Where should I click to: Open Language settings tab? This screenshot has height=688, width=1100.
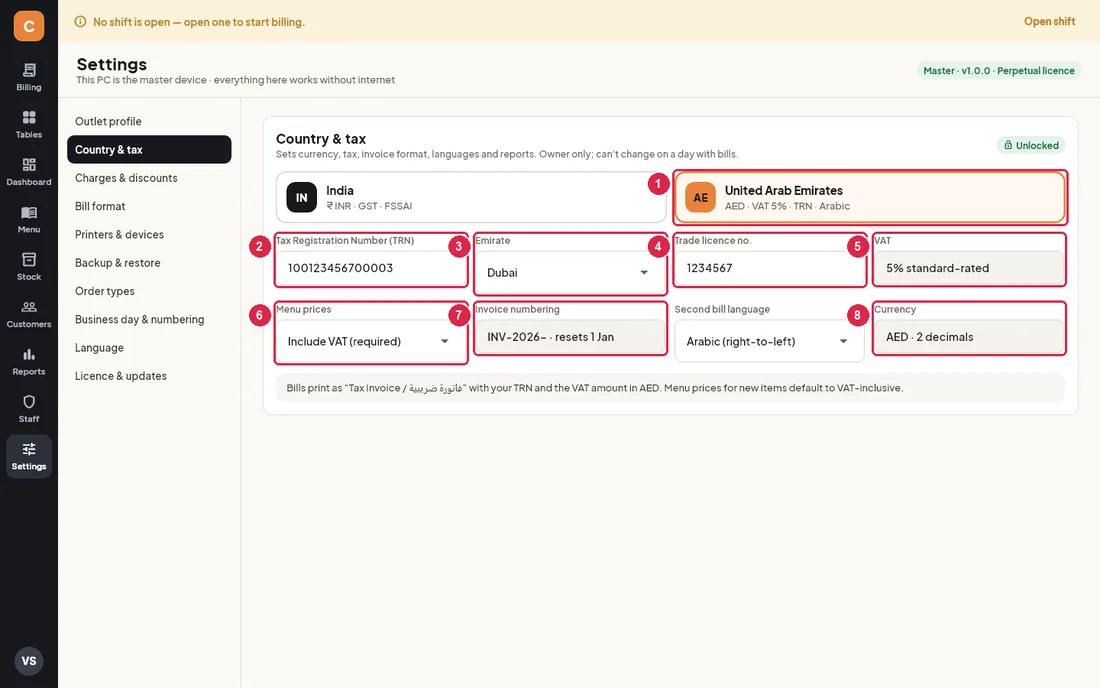tap(149, 348)
